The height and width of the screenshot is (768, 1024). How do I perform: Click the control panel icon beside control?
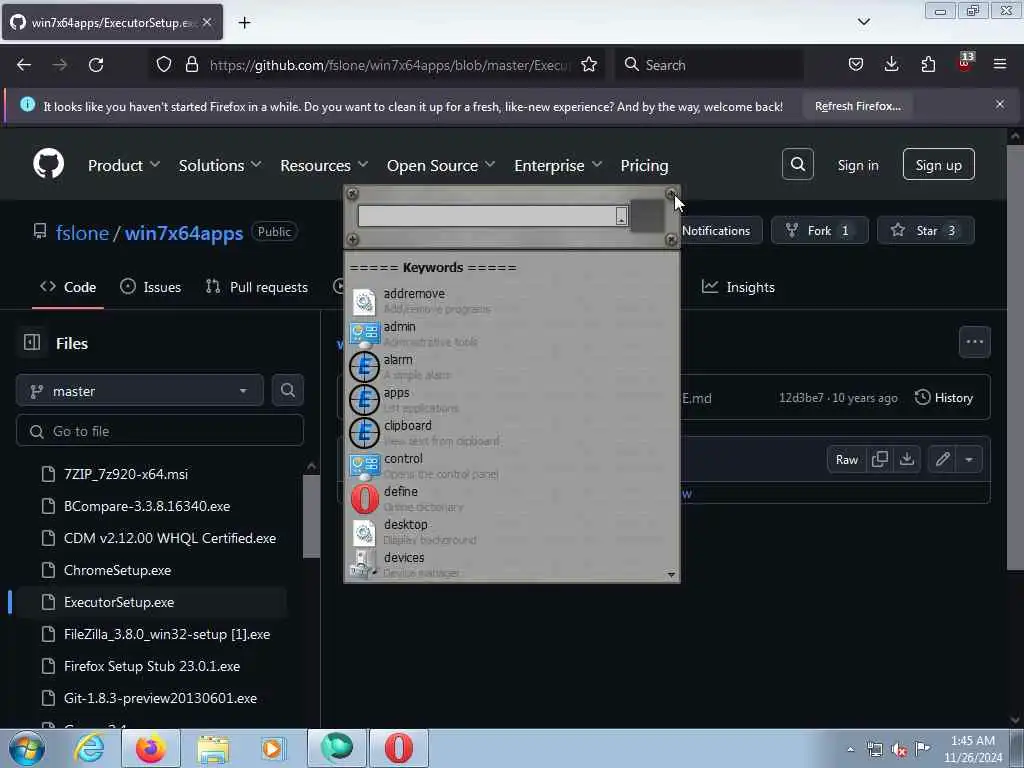click(x=364, y=466)
